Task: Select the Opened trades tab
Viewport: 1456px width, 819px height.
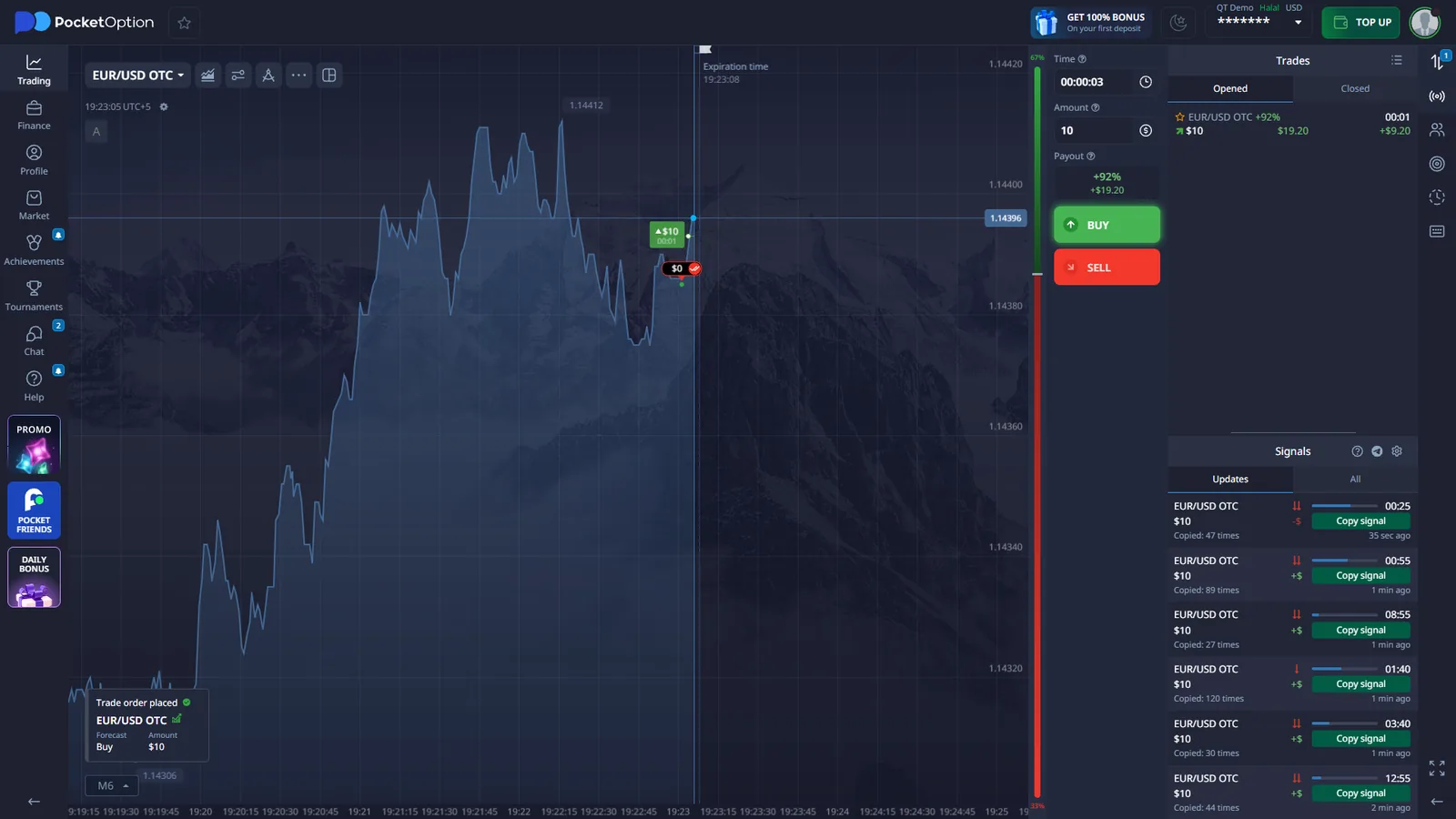Action: click(1230, 89)
